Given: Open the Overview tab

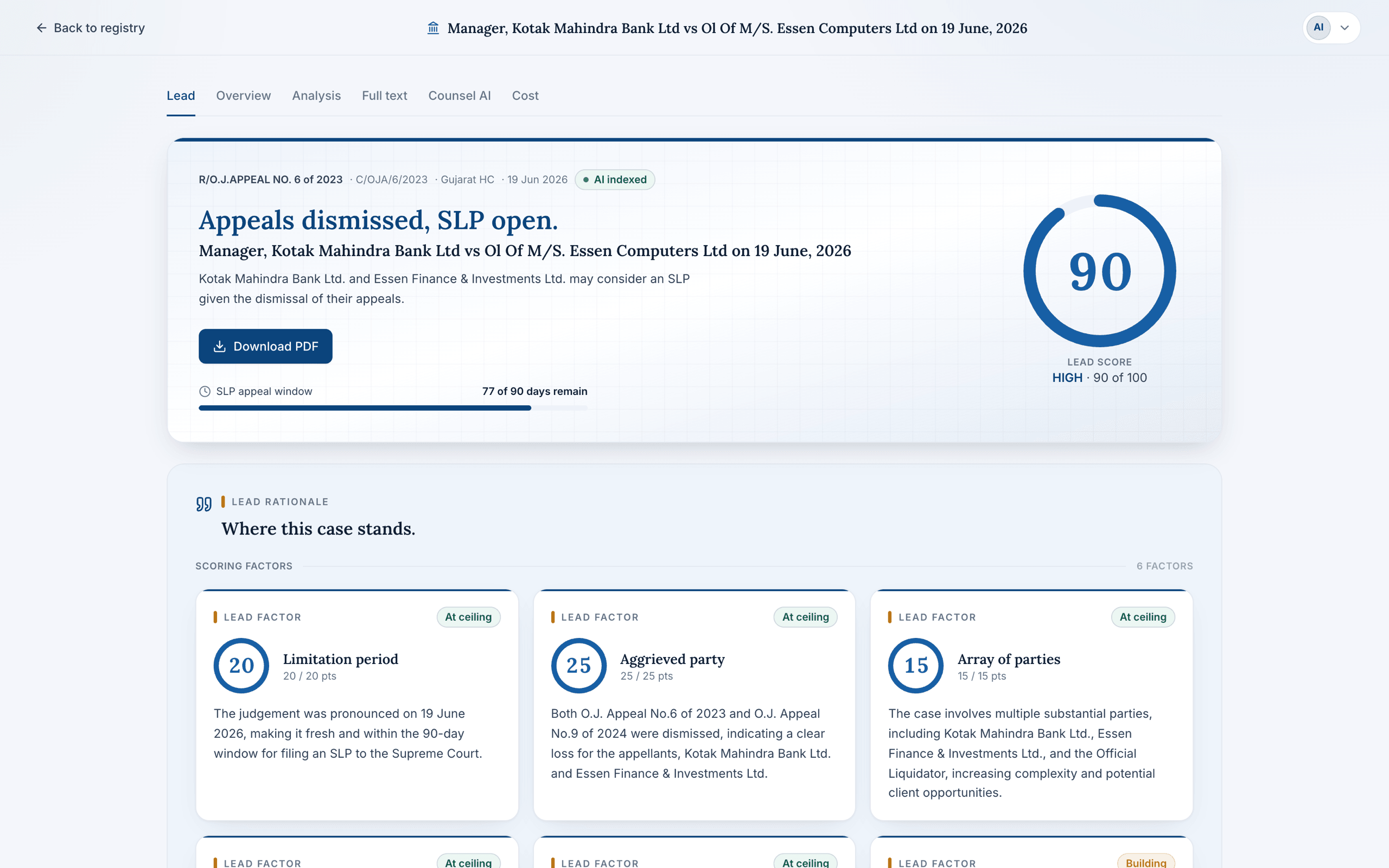Looking at the screenshot, I should [x=244, y=96].
